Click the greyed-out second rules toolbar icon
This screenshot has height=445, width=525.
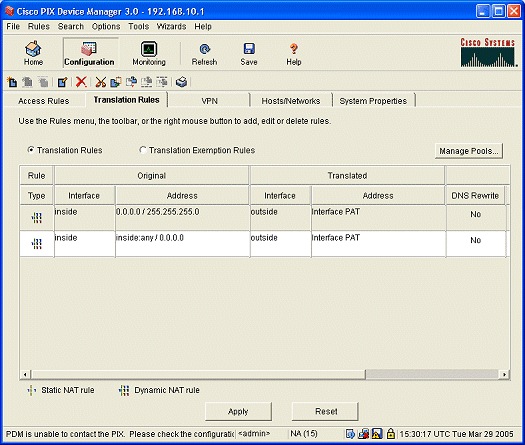pyautogui.click(x=27, y=82)
